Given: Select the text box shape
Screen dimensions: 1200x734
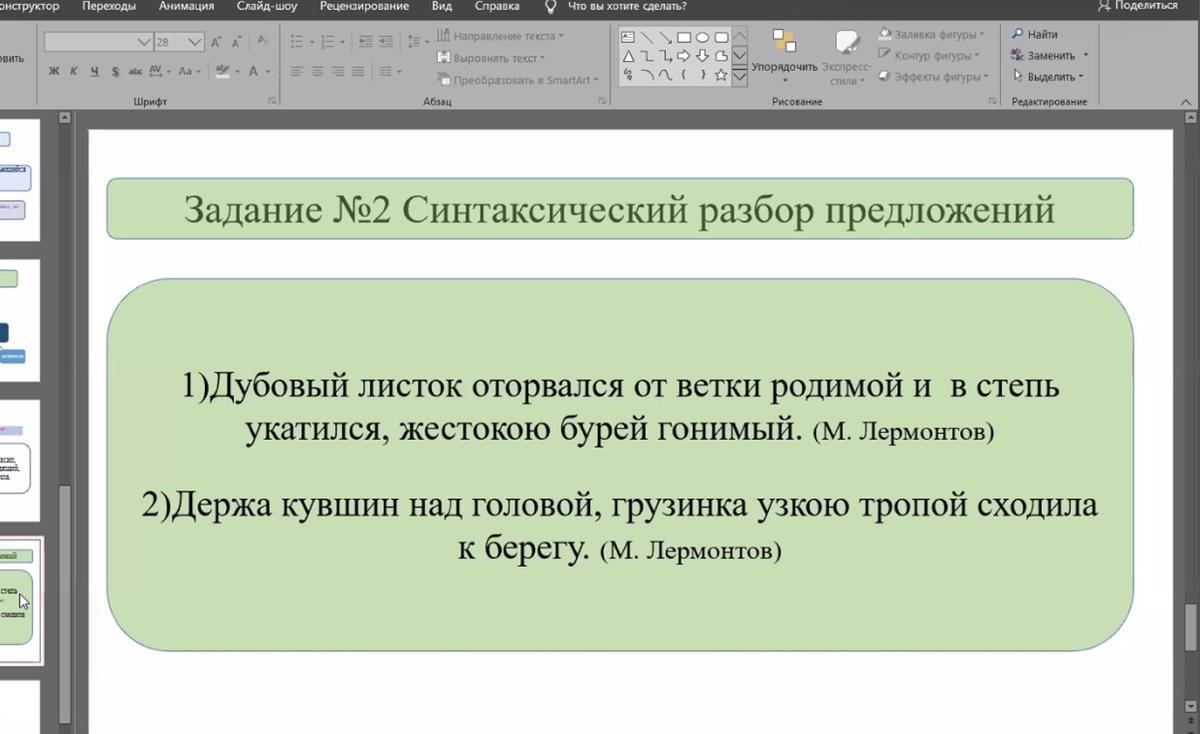Looking at the screenshot, I should coord(628,37).
